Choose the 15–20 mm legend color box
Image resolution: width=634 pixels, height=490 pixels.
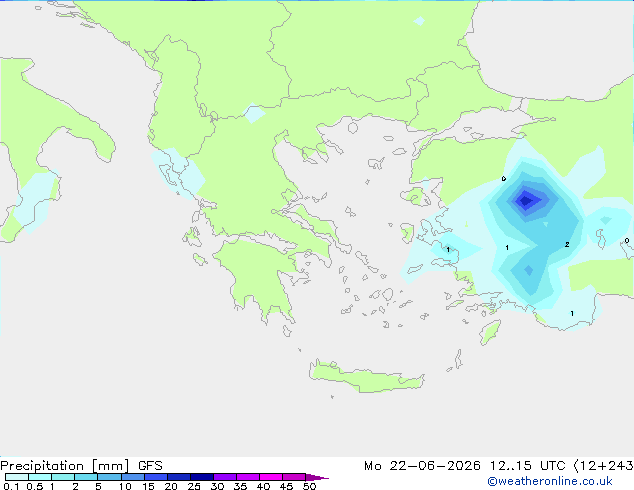156,477
